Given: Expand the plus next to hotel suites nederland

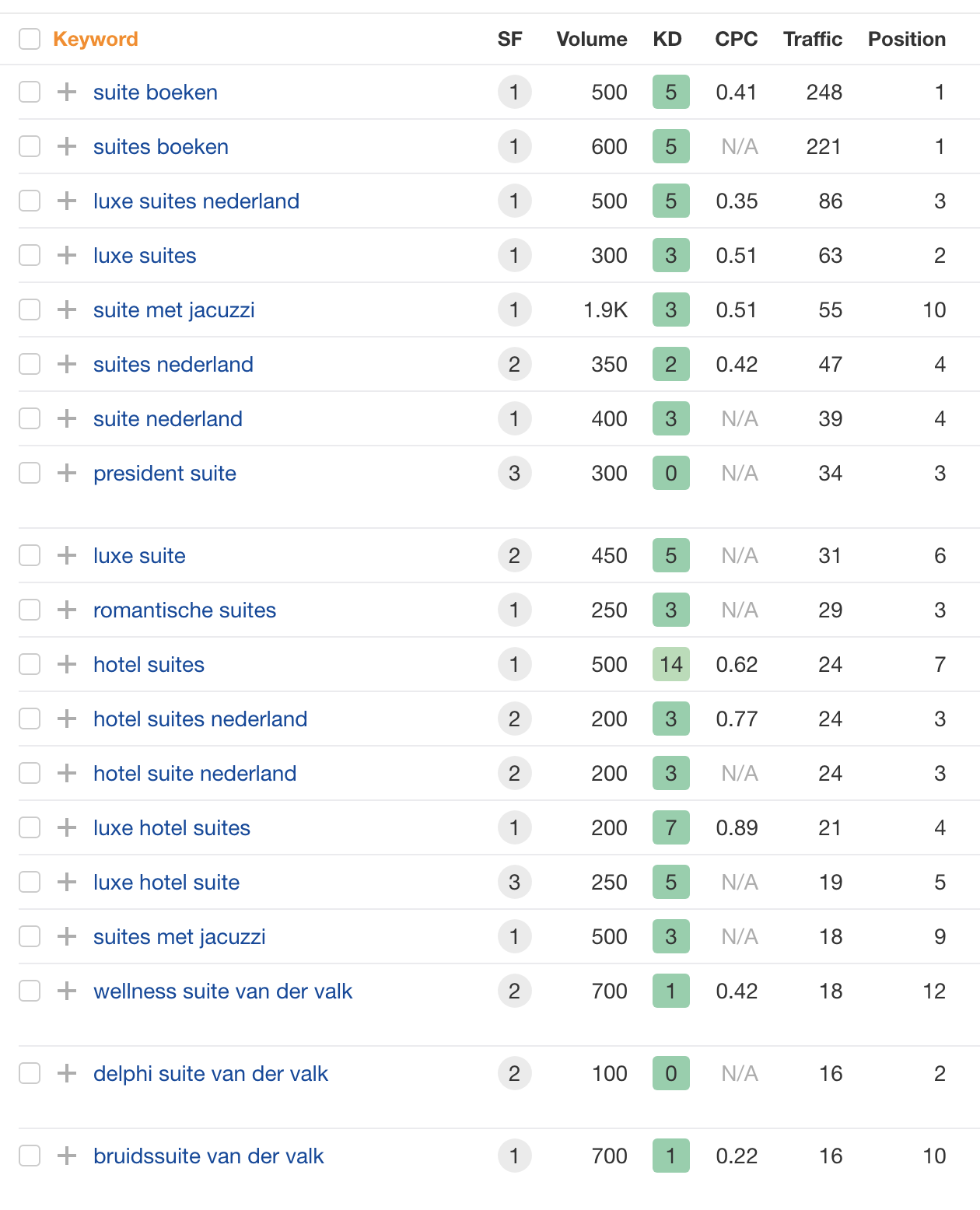Looking at the screenshot, I should 67,719.
